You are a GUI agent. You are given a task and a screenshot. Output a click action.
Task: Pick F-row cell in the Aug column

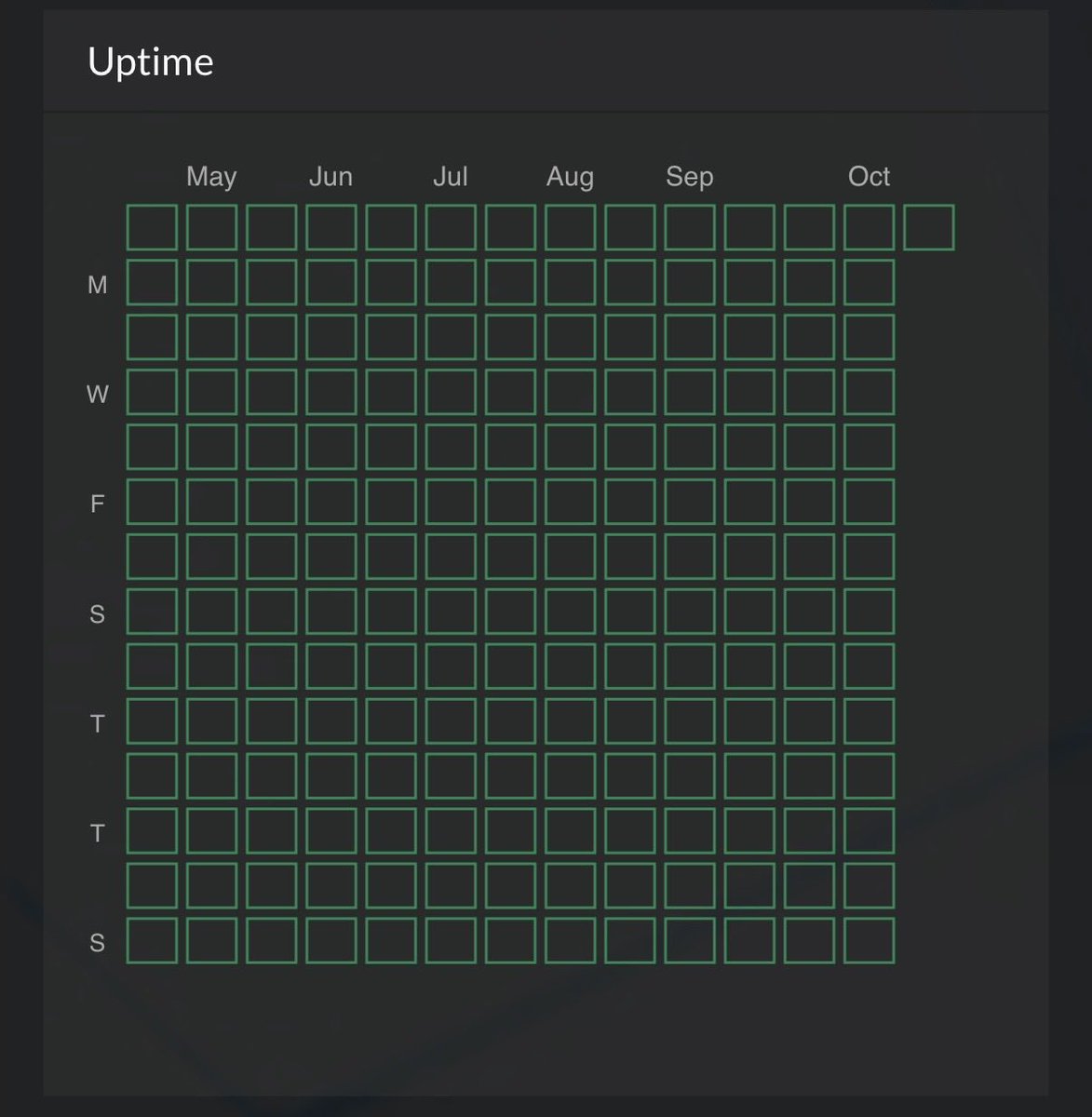click(x=570, y=503)
